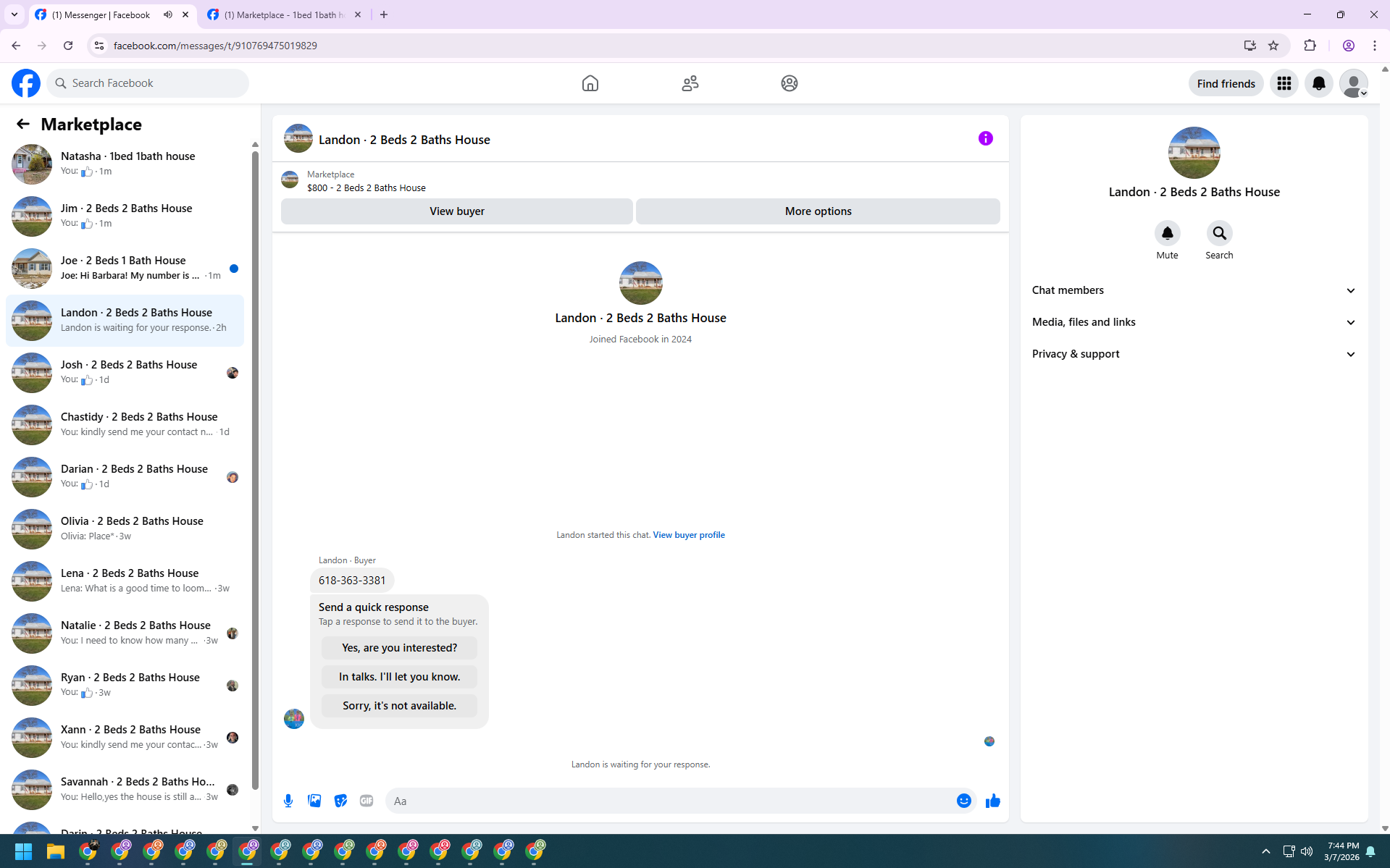Open the $800 Marketplace listing link

point(366,187)
